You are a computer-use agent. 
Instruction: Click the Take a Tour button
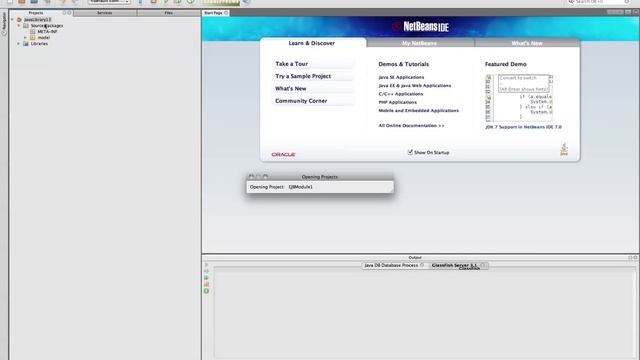coord(313,64)
